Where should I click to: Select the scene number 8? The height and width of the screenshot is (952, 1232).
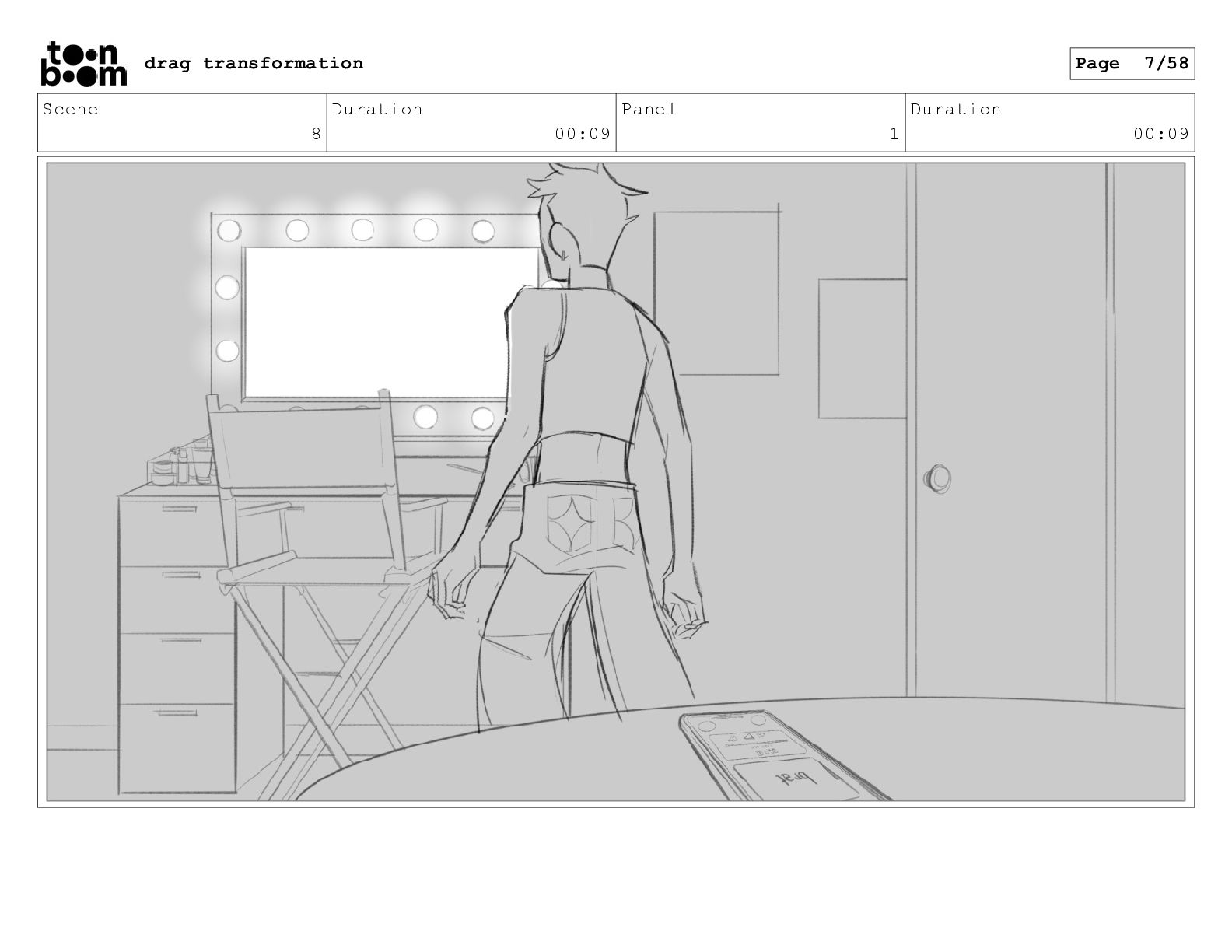coord(316,134)
